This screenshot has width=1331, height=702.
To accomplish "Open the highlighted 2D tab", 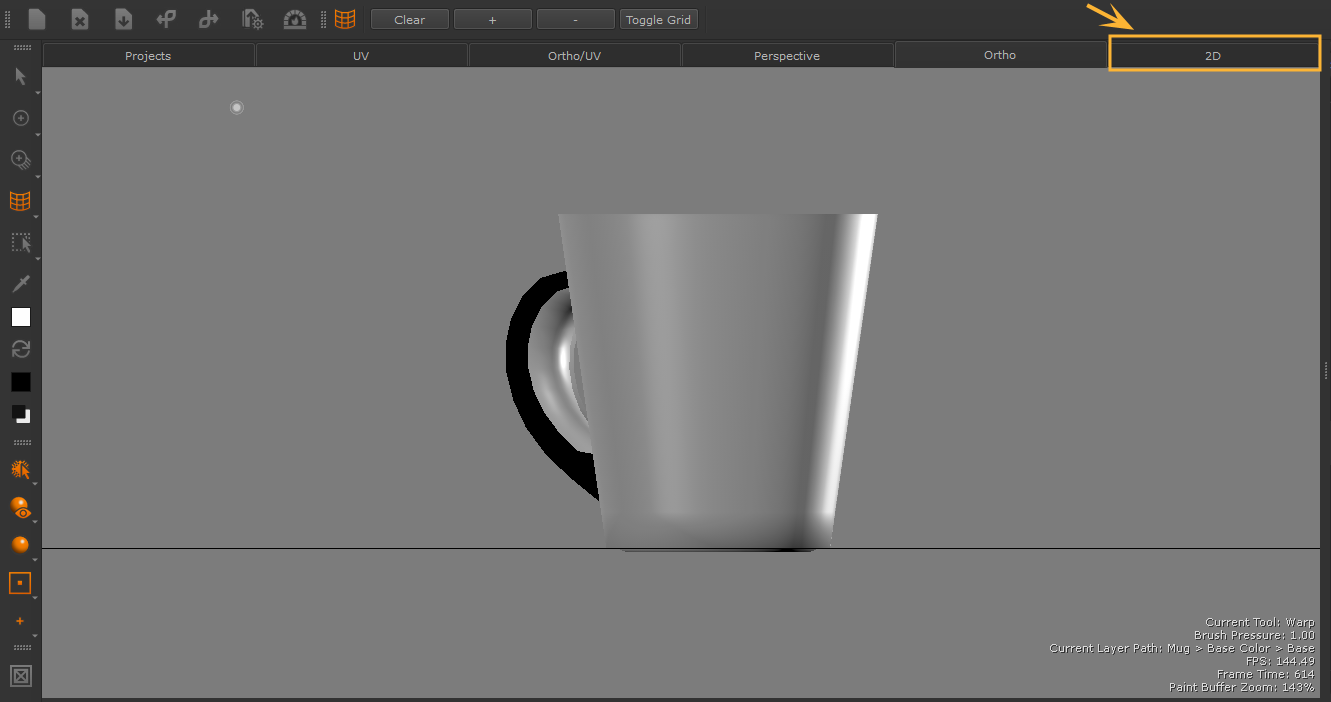I will (x=1213, y=56).
